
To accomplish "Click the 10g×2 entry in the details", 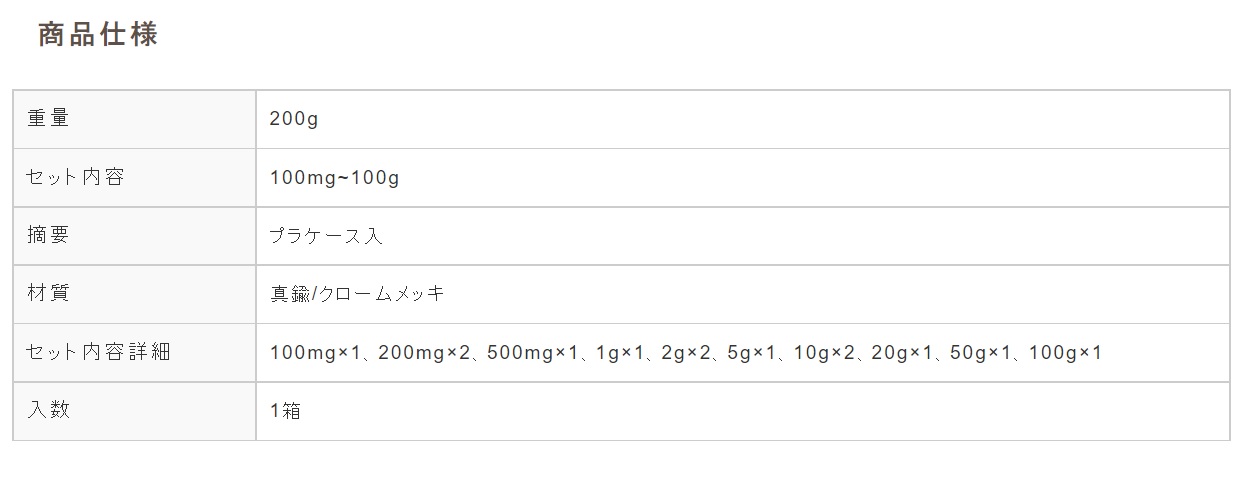I will click(x=824, y=352).
